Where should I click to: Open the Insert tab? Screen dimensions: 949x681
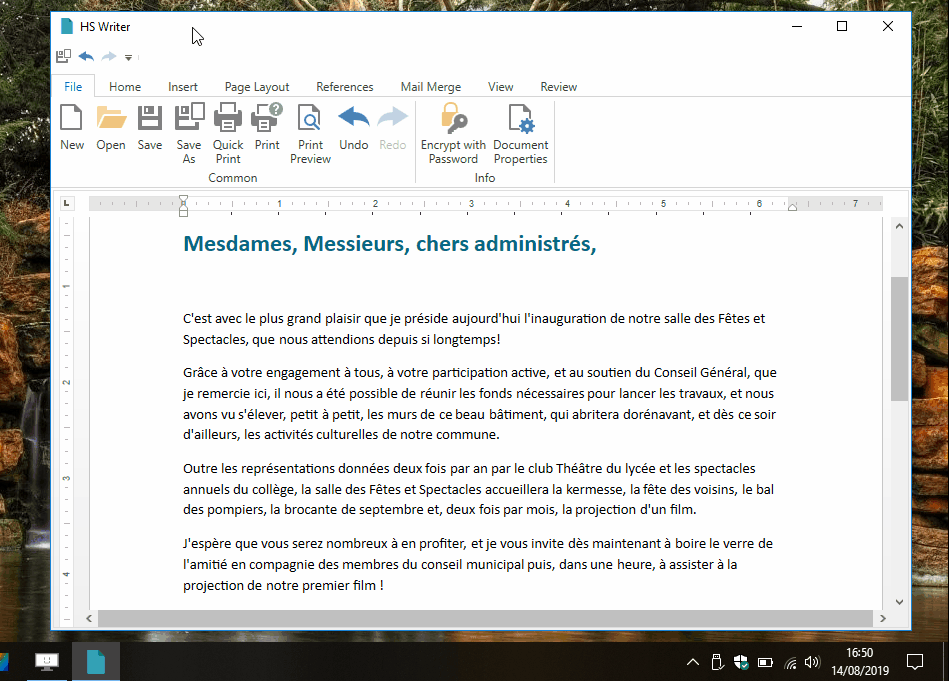(x=183, y=87)
